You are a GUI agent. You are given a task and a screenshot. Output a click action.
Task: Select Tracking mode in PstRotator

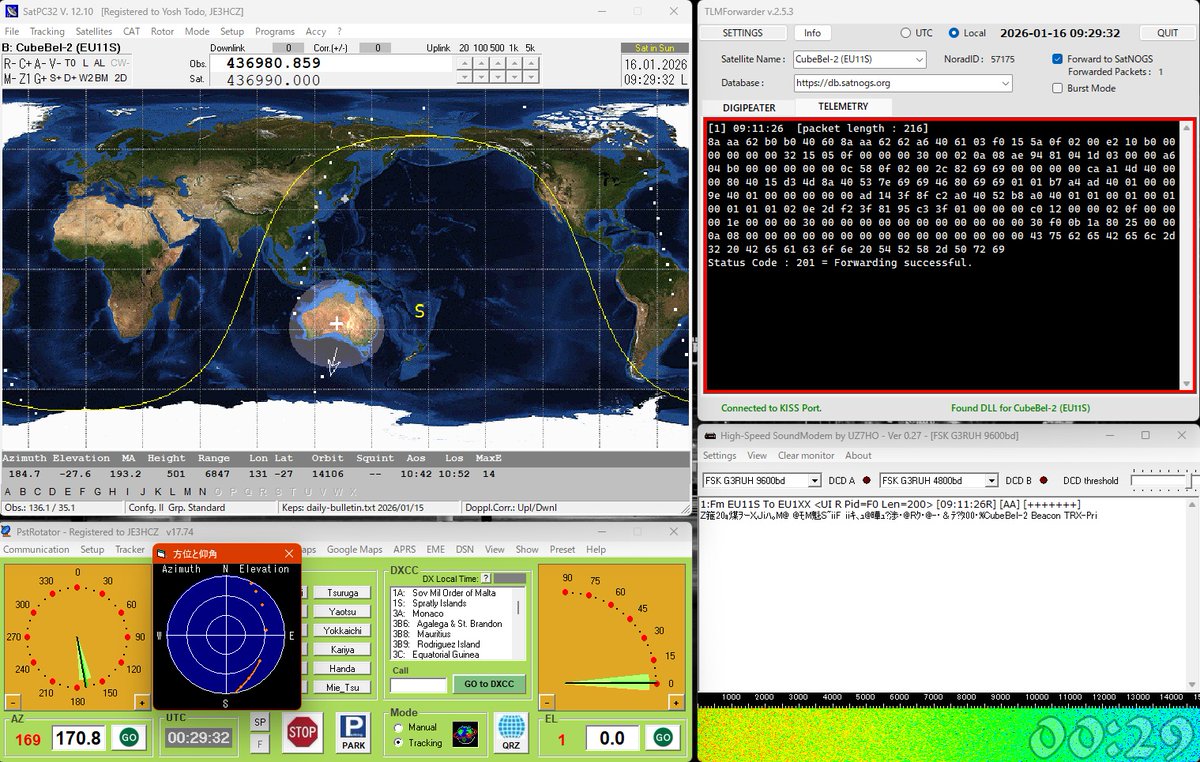point(399,743)
